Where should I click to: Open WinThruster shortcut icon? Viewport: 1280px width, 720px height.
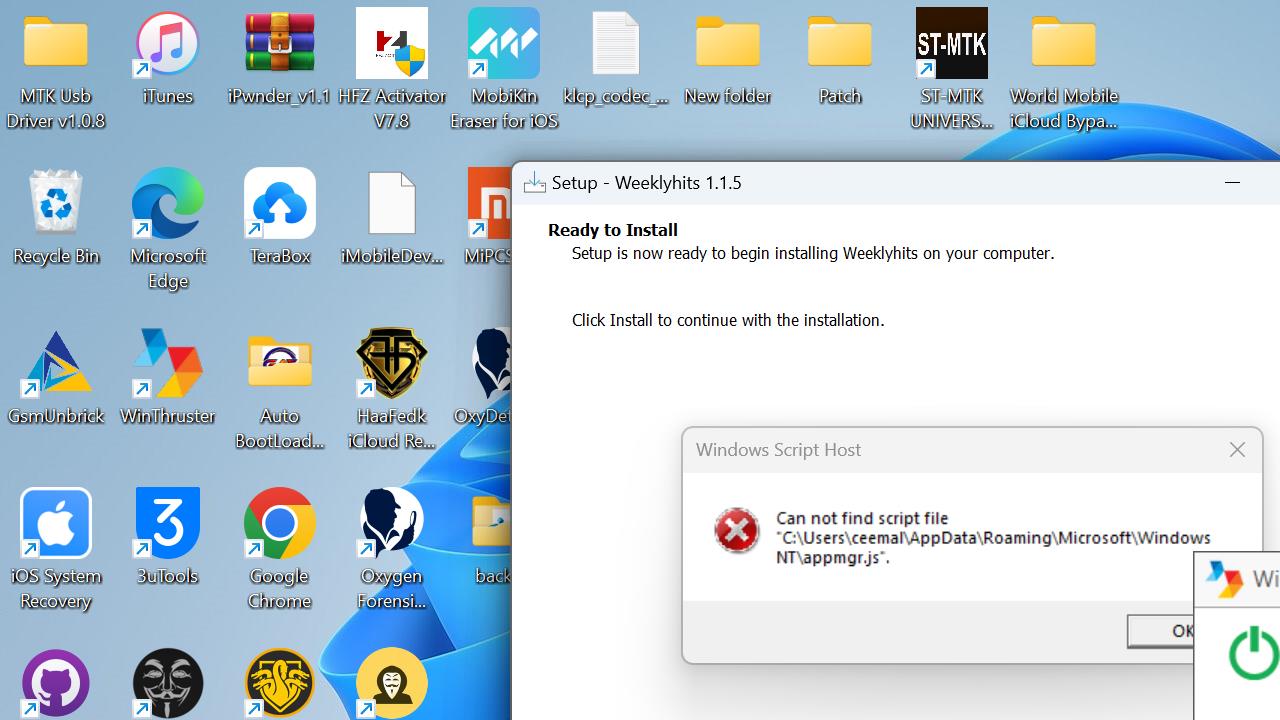[x=168, y=366]
